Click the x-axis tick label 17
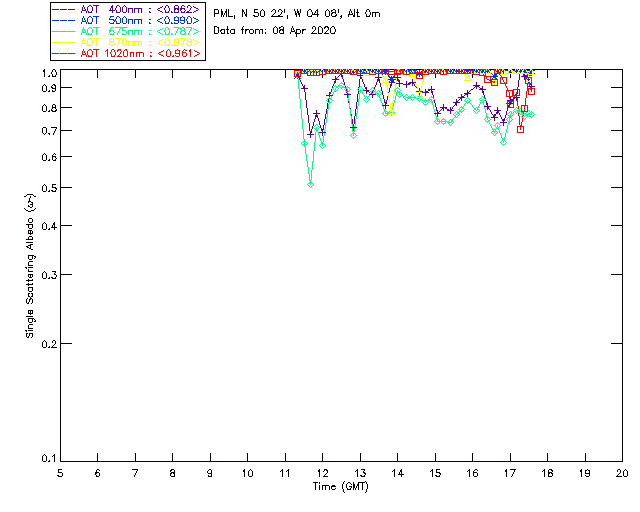The width and height of the screenshot is (640, 512). 510,471
